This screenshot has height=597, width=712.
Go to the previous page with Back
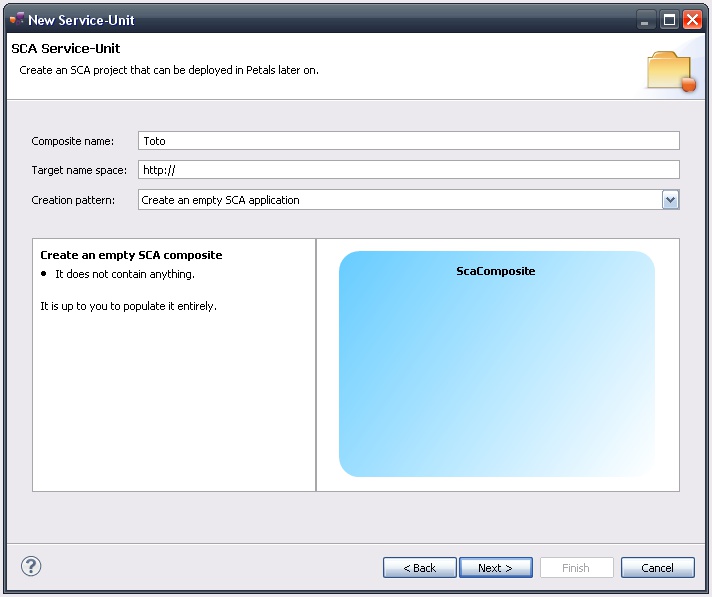[419, 568]
